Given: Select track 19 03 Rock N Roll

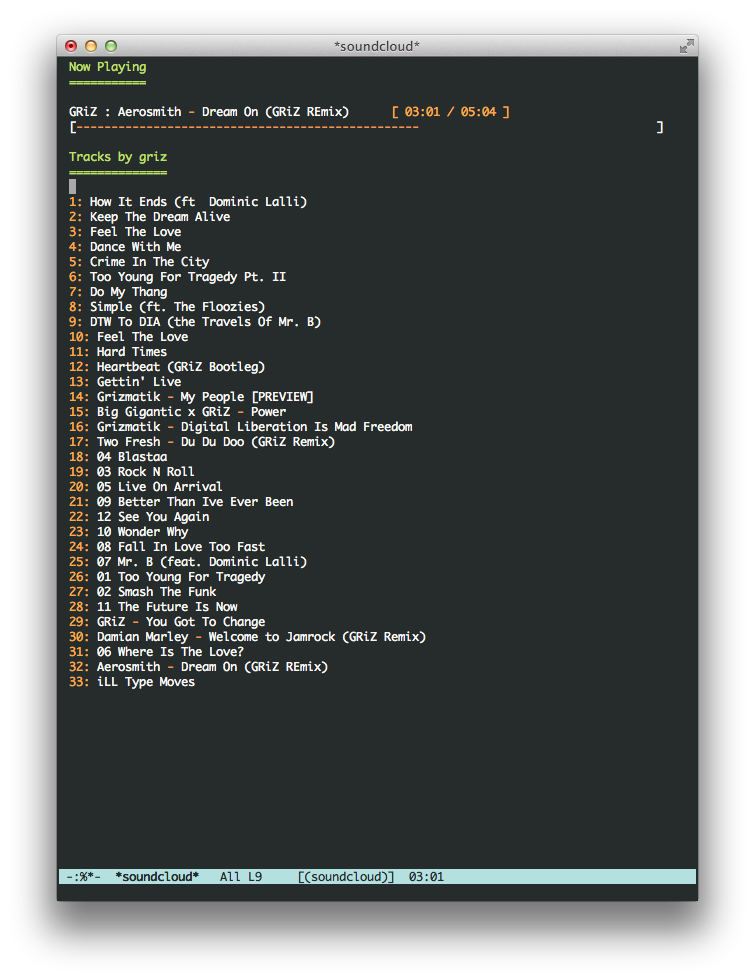Looking at the screenshot, I should [x=132, y=472].
